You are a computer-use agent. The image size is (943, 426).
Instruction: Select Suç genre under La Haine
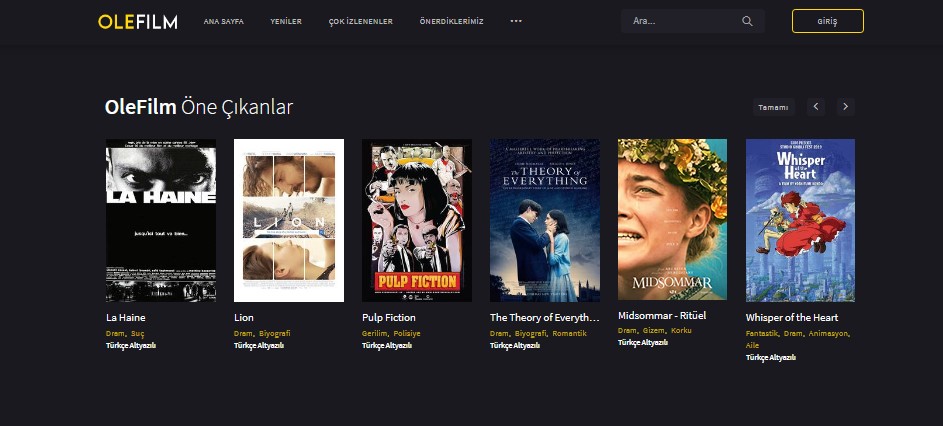coord(138,333)
